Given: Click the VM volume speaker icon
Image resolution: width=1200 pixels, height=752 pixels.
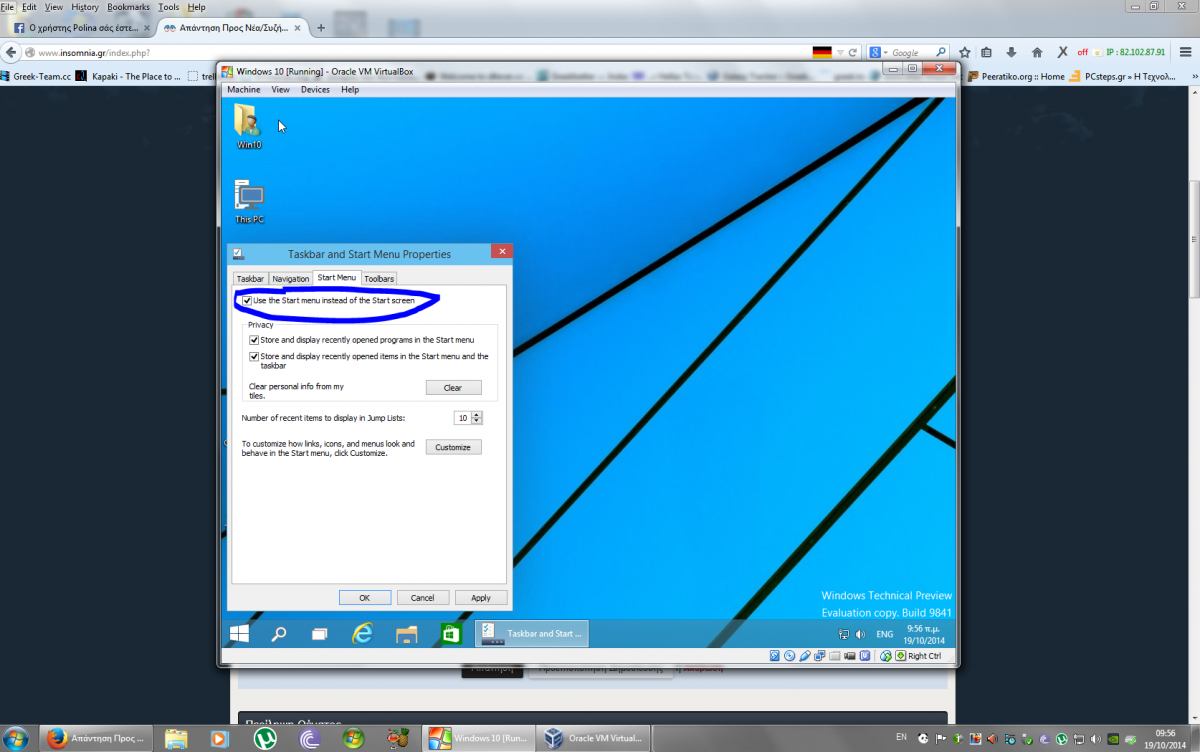Looking at the screenshot, I should pyautogui.click(x=860, y=634).
